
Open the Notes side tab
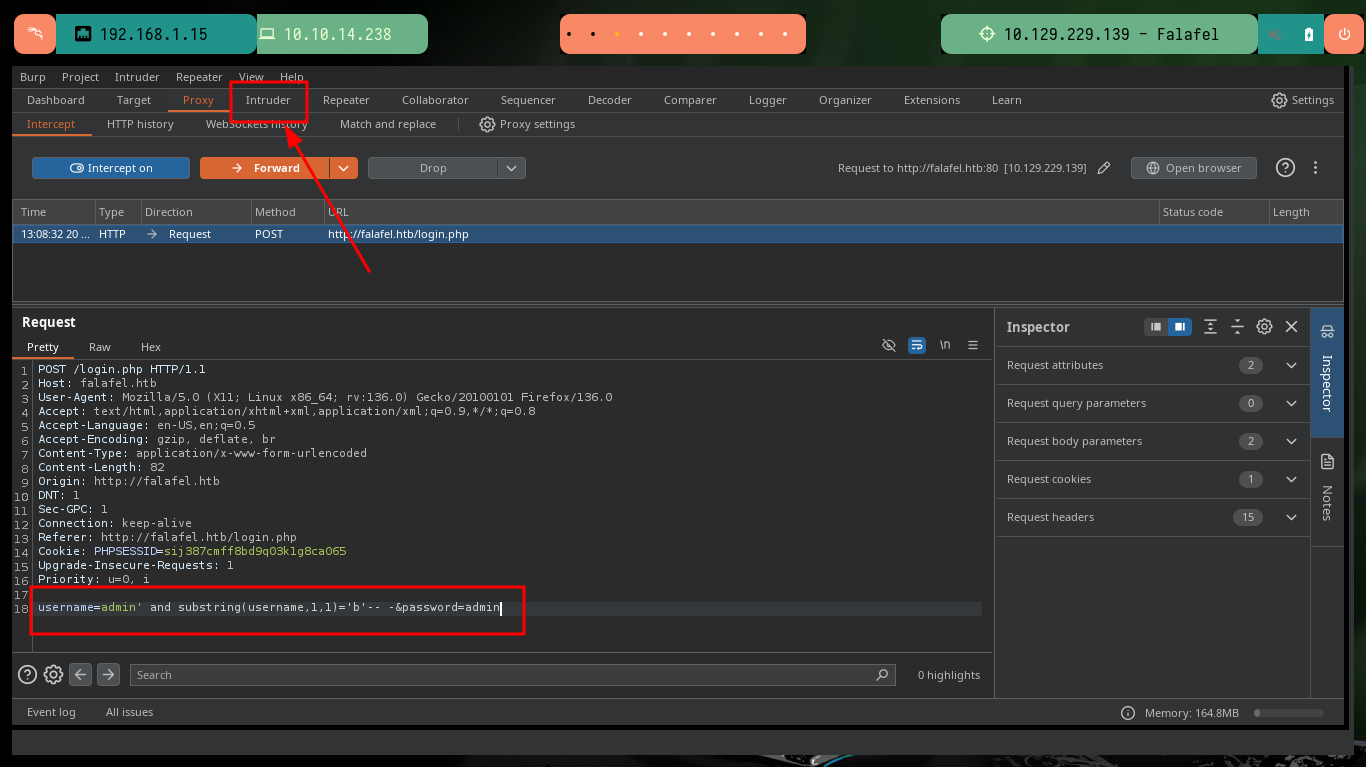(x=1327, y=490)
